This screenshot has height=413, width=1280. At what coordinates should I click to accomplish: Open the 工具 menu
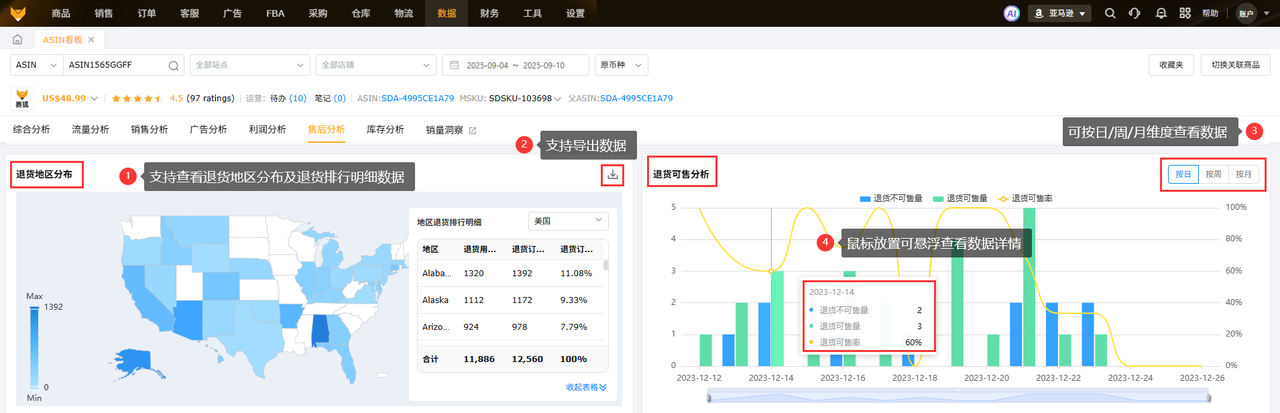[533, 13]
